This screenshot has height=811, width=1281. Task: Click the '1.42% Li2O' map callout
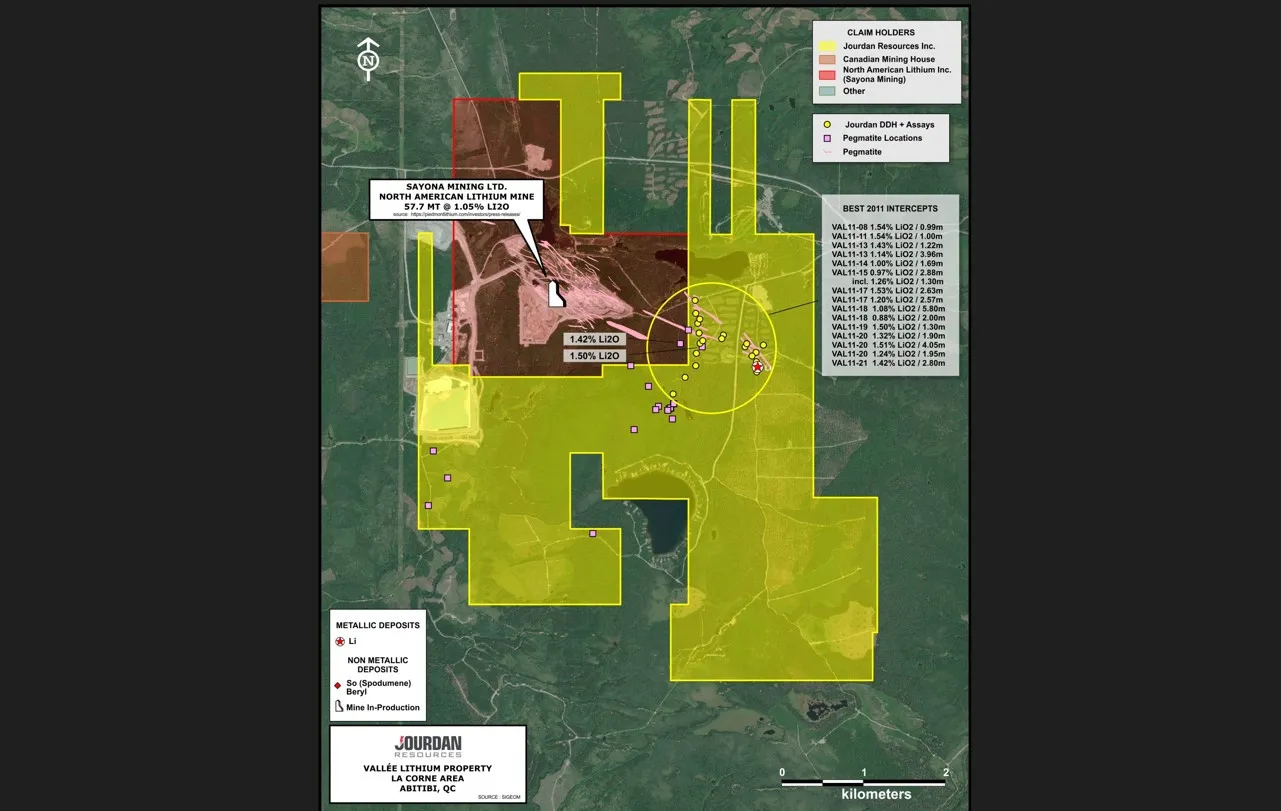[595, 340]
